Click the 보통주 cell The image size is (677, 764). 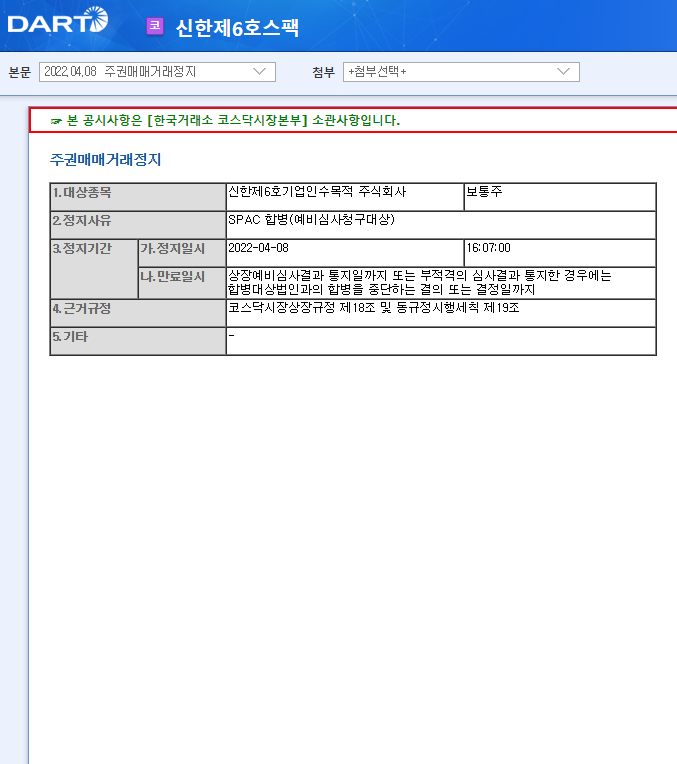click(560, 197)
